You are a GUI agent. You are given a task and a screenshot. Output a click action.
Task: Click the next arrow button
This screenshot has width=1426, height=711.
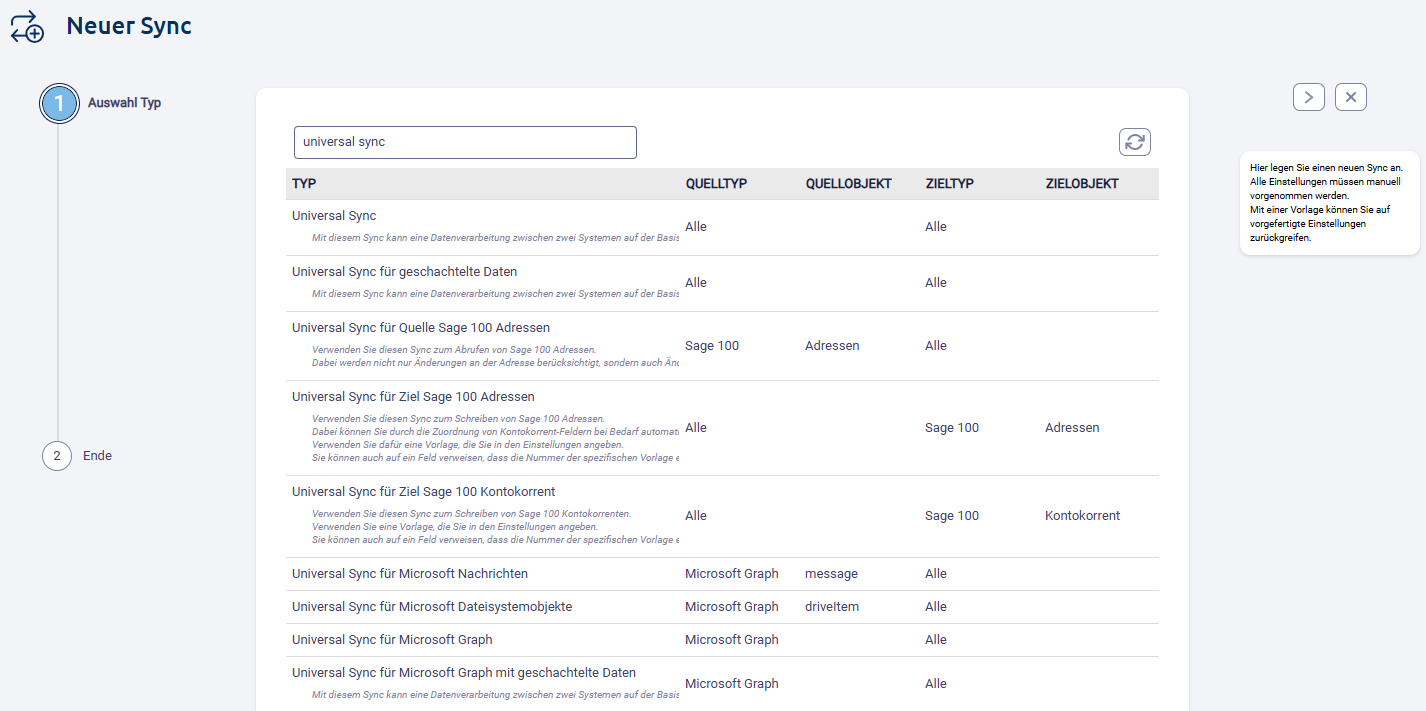click(1308, 97)
